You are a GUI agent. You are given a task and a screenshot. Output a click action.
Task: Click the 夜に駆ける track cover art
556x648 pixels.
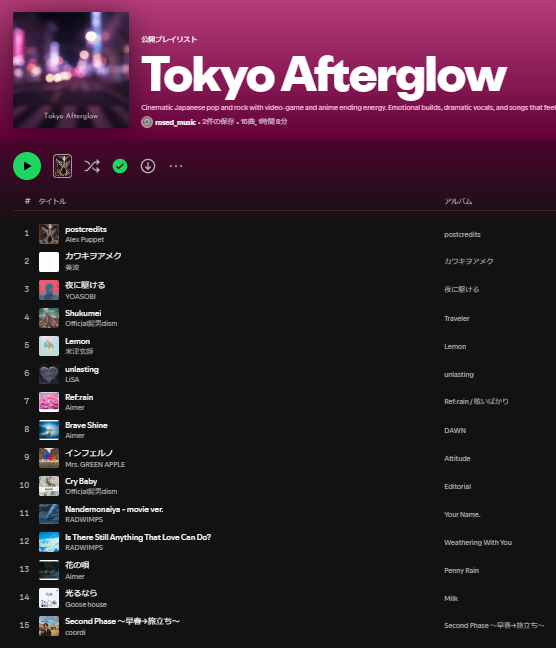coord(49,290)
